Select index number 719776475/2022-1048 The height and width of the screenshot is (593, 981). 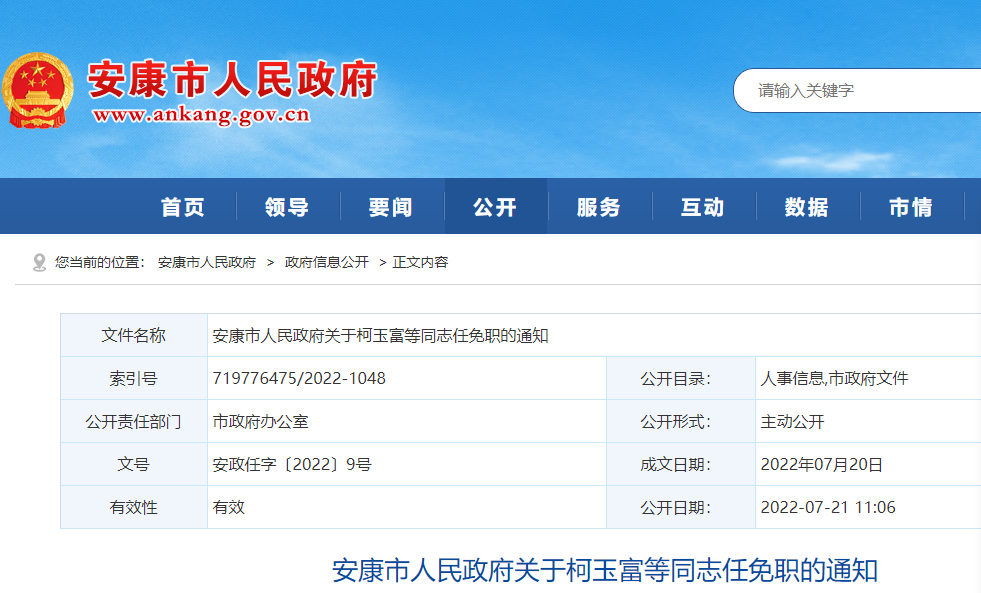pyautogui.click(x=299, y=378)
